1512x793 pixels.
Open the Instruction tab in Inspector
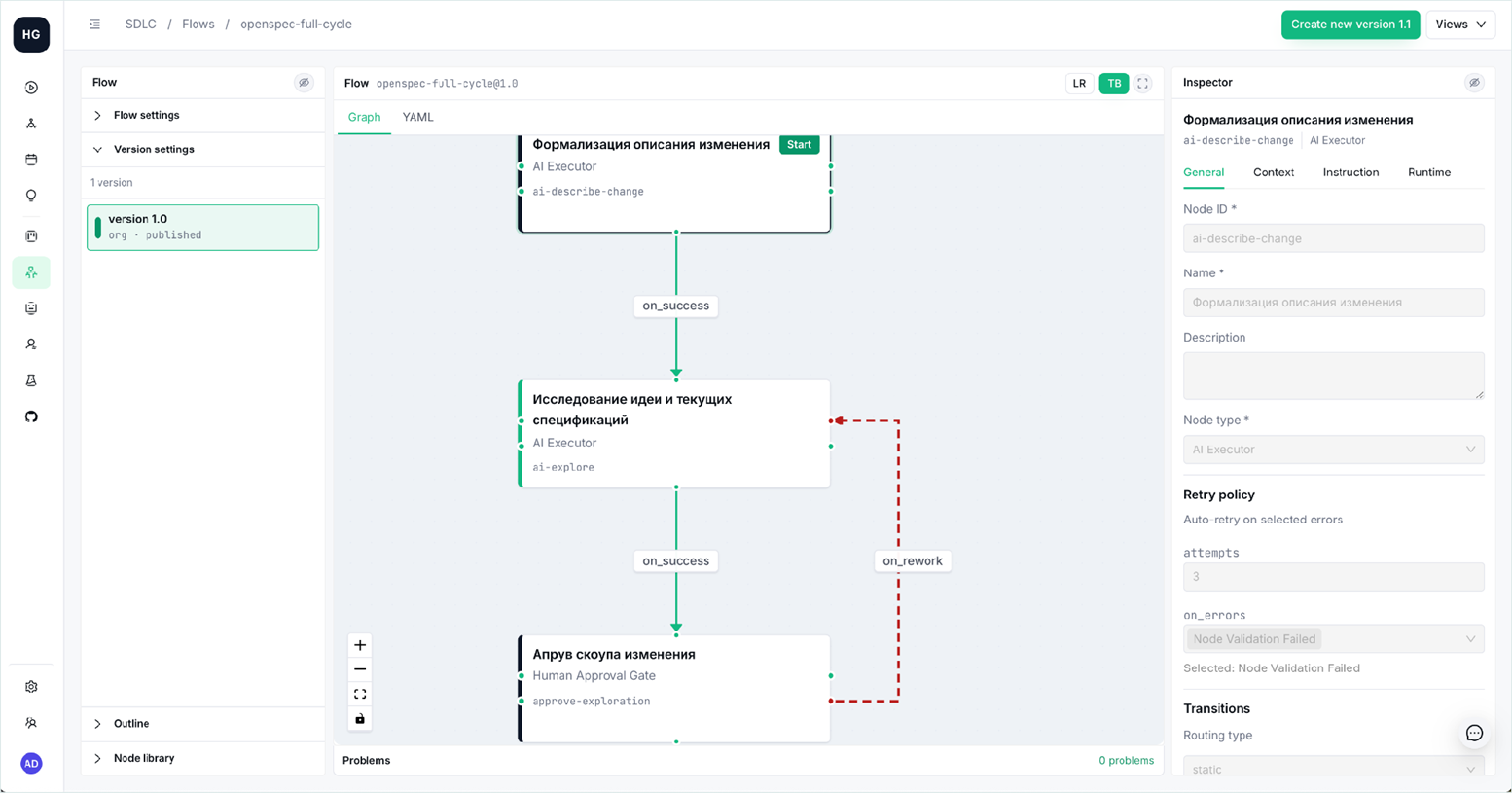click(1350, 172)
